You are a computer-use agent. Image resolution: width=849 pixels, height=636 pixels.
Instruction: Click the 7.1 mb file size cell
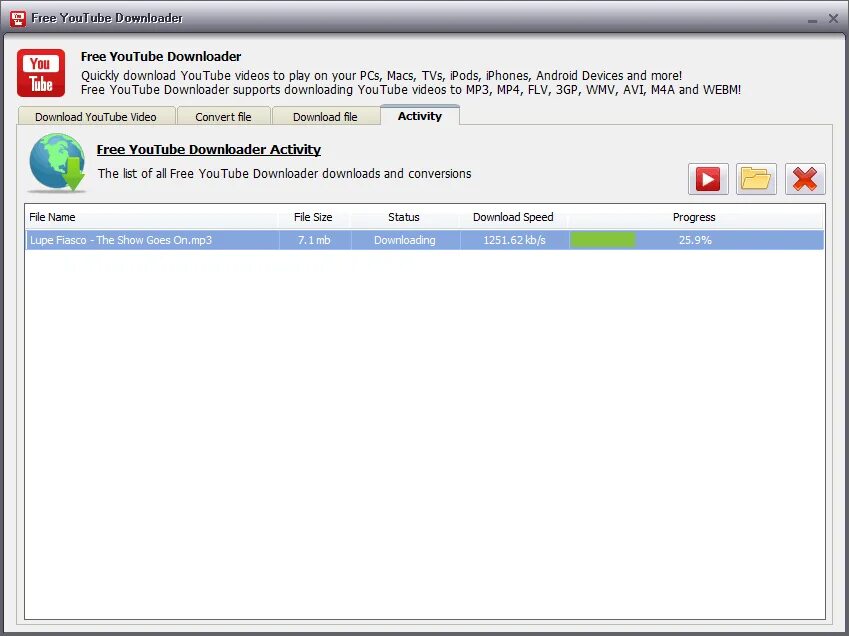pyautogui.click(x=314, y=240)
